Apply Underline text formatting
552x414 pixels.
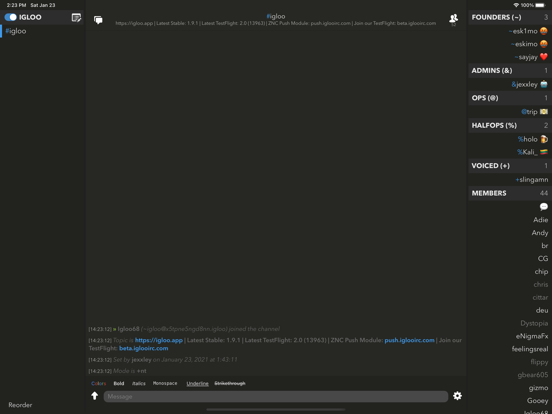(197, 383)
